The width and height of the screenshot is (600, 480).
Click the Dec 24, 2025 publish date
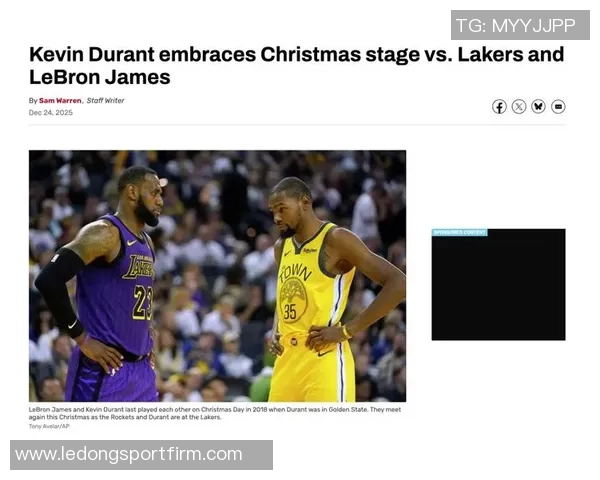(x=51, y=113)
